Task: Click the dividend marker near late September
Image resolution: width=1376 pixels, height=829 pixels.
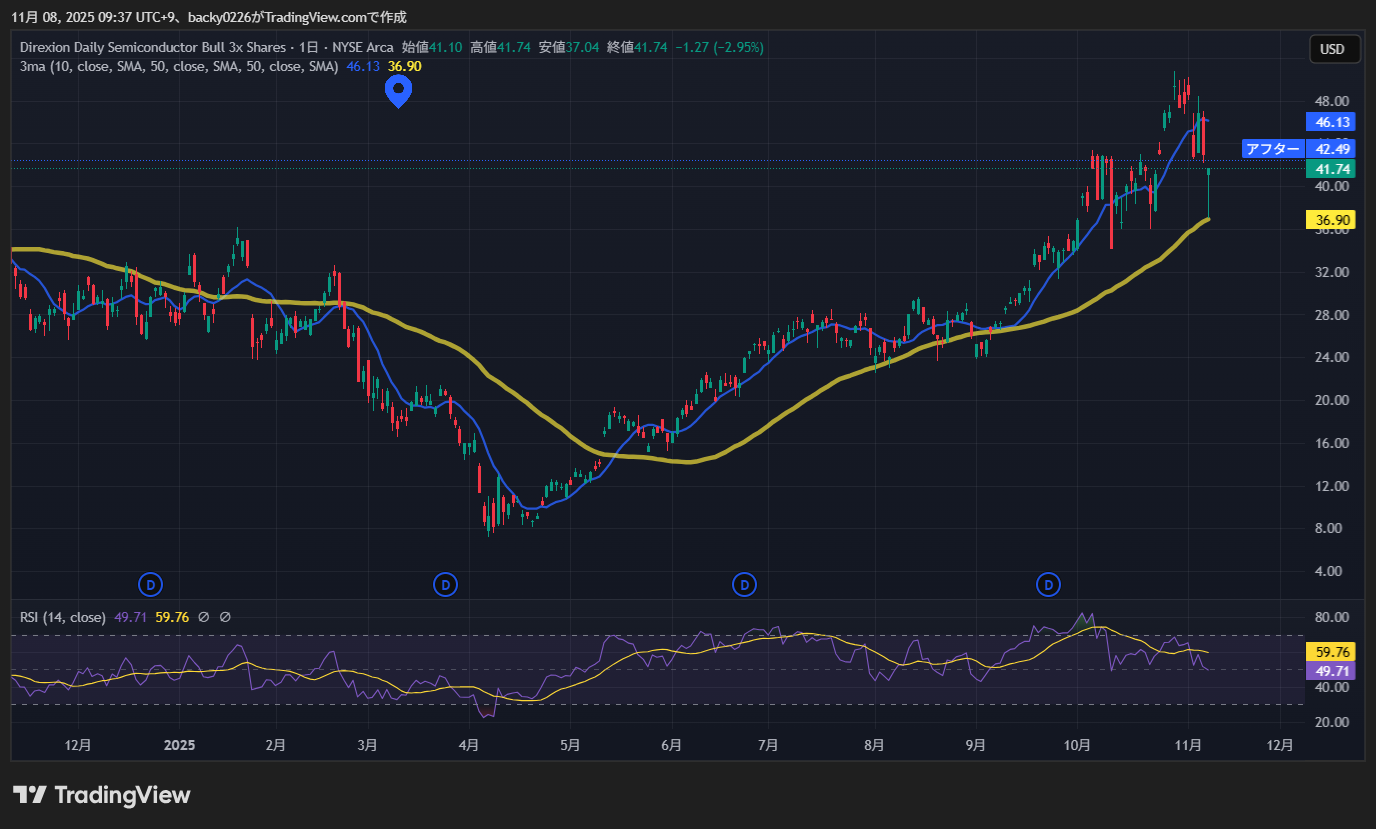Action: coord(1048,584)
